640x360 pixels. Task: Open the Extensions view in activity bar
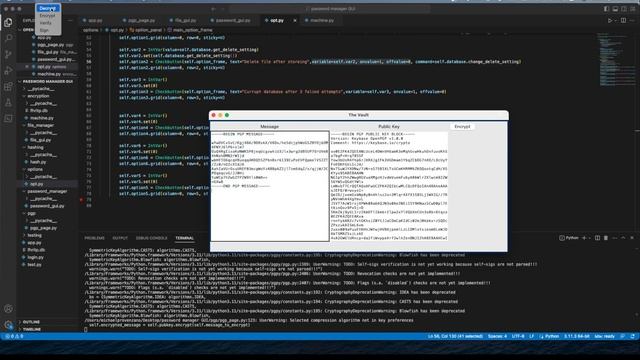pos(8,87)
